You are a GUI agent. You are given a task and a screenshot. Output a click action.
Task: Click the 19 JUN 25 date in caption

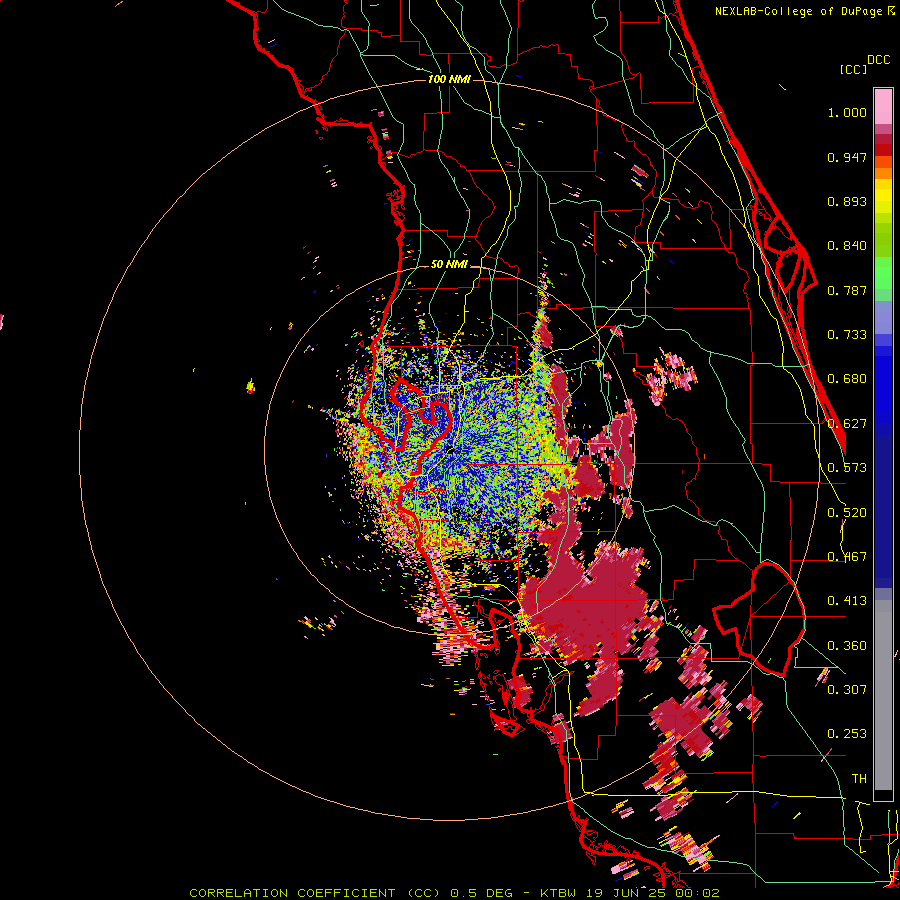pos(624,893)
